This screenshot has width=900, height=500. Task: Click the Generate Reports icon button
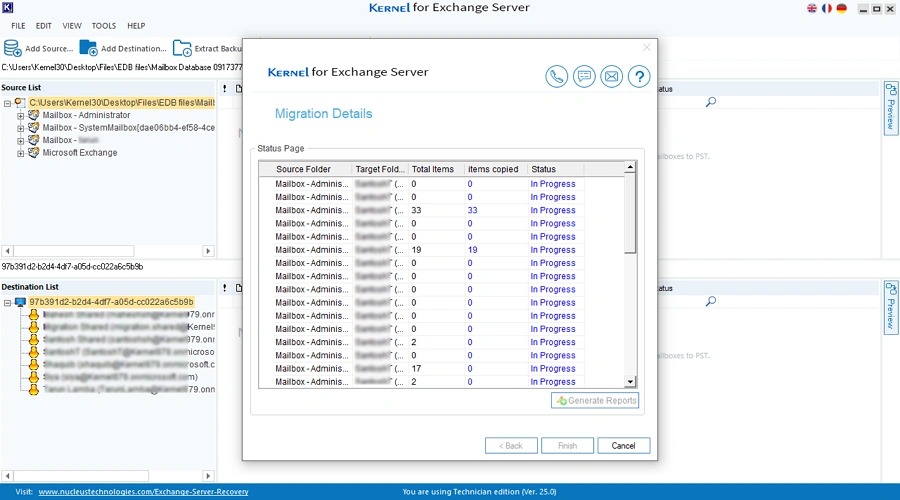(x=595, y=401)
